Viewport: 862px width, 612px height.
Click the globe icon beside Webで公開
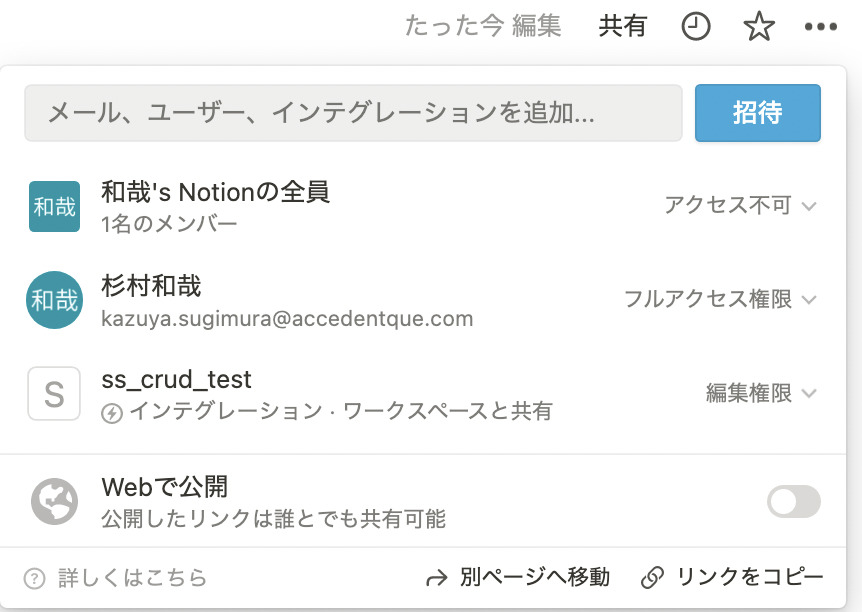54,501
